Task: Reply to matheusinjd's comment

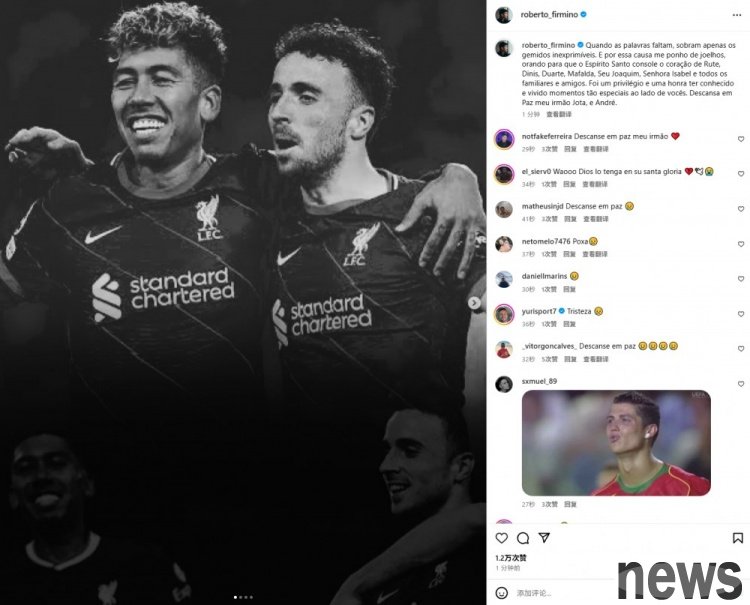Action: pos(570,219)
